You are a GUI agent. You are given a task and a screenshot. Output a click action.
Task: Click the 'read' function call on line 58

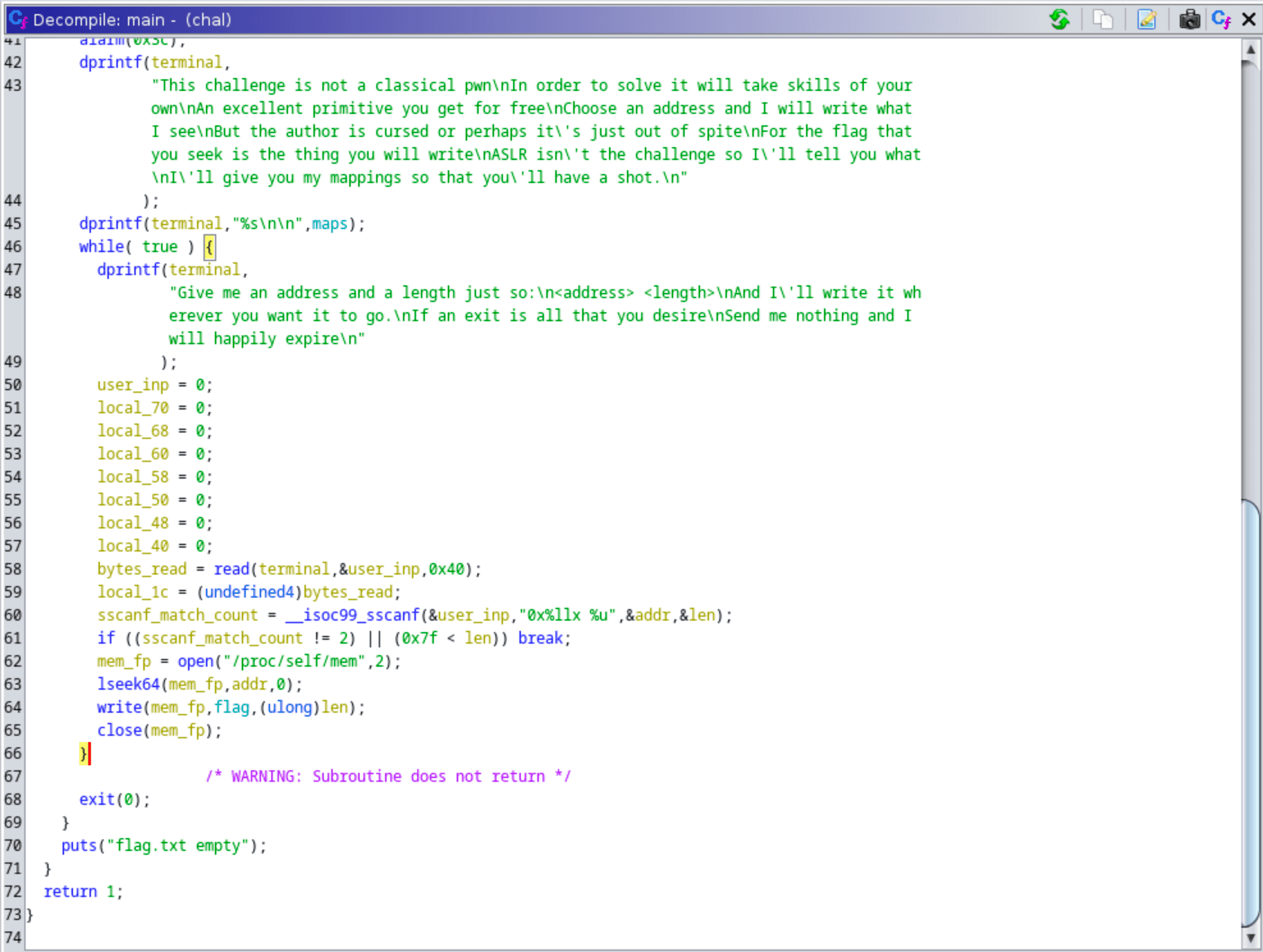click(x=232, y=569)
